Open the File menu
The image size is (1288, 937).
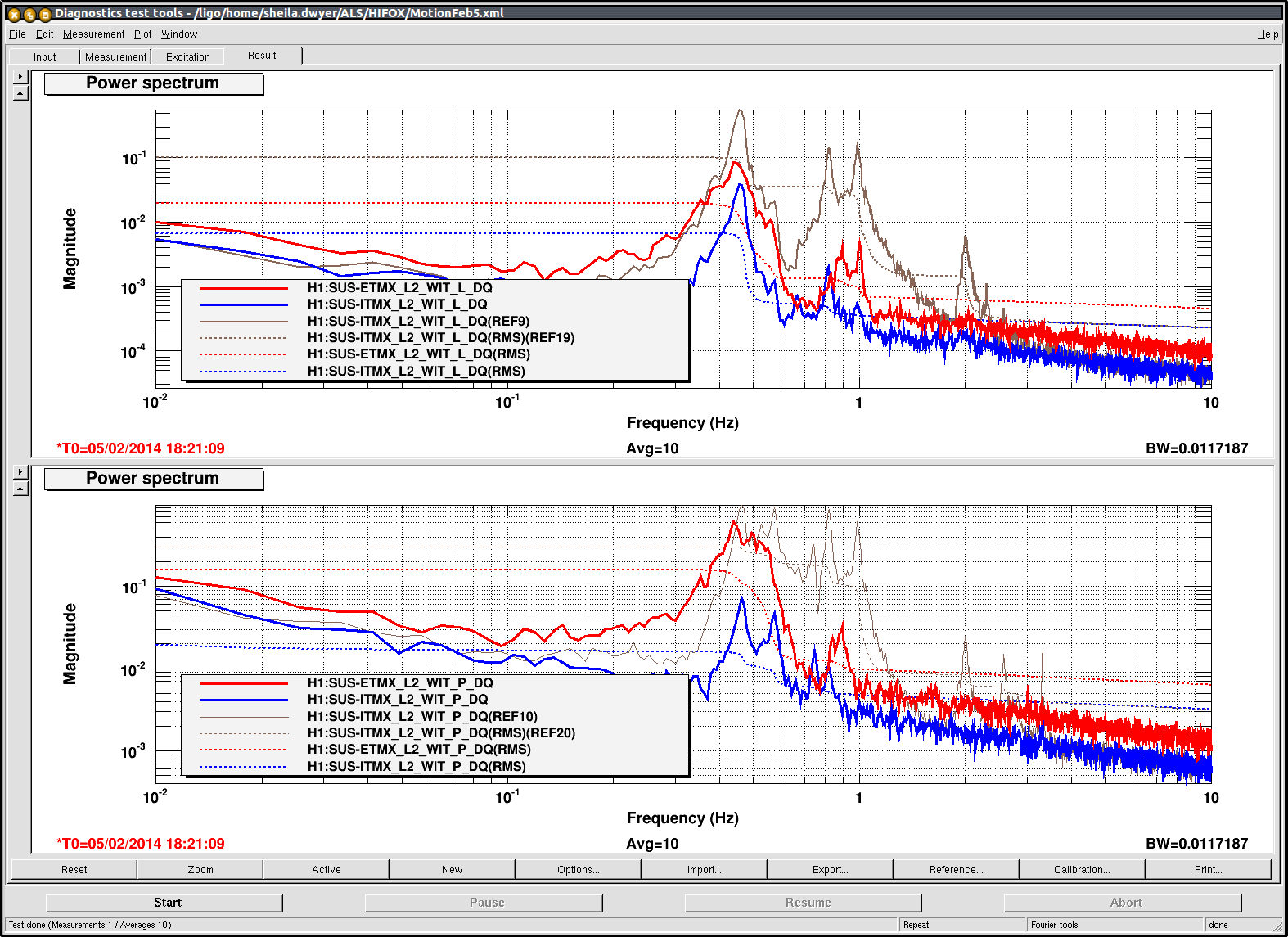tap(17, 34)
